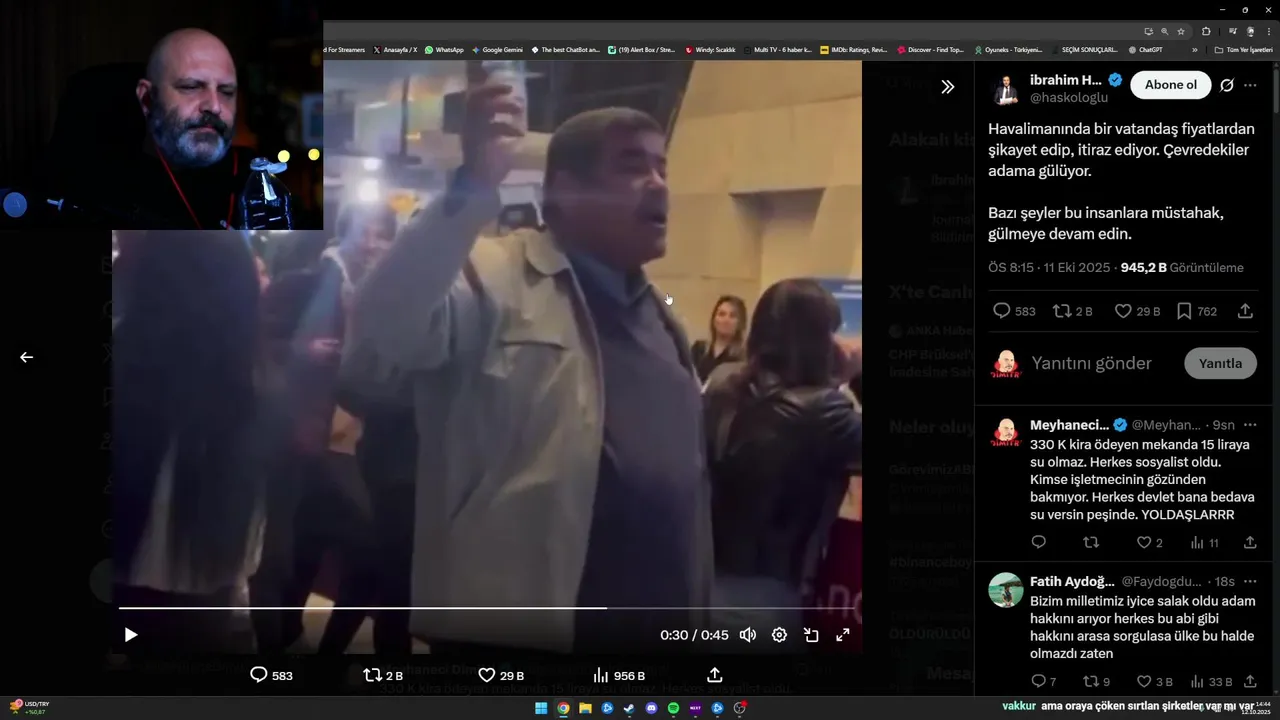Viewport: 1280px width, 720px height.
Task: Share Meyhaneci's comment
Action: click(x=1250, y=542)
